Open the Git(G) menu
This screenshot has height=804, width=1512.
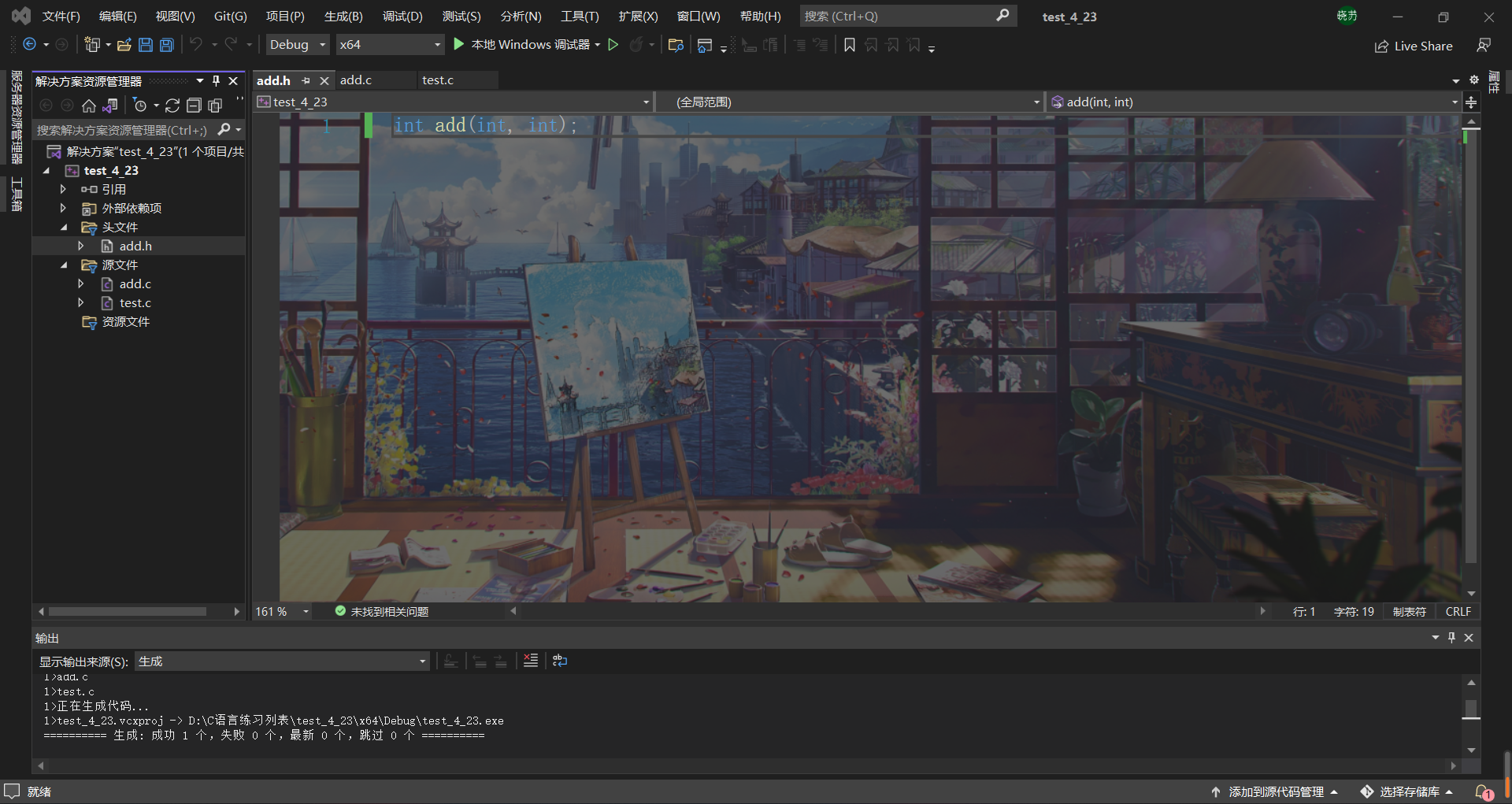coord(231,17)
